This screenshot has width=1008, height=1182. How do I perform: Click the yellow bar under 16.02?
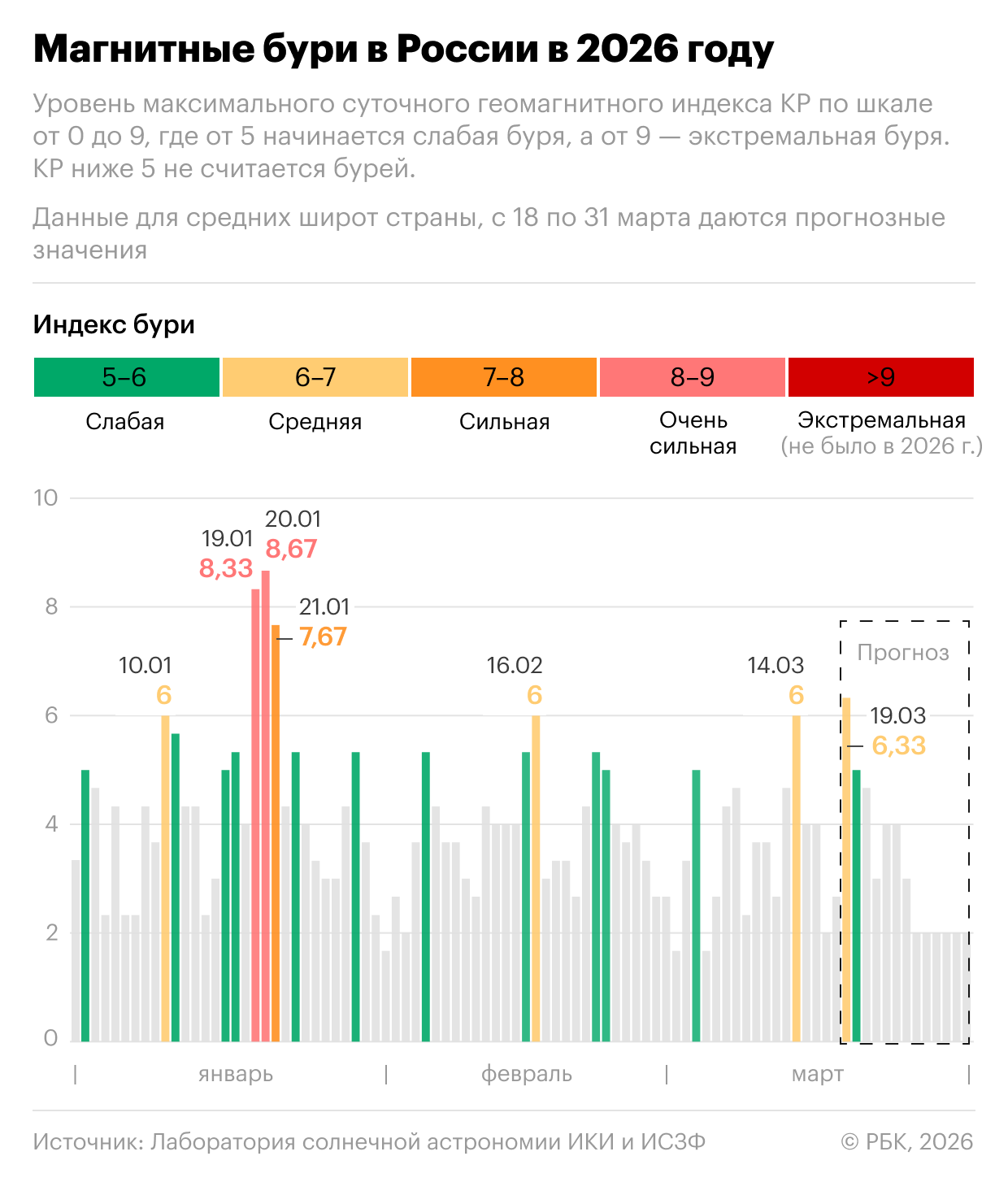pyautogui.click(x=536, y=878)
